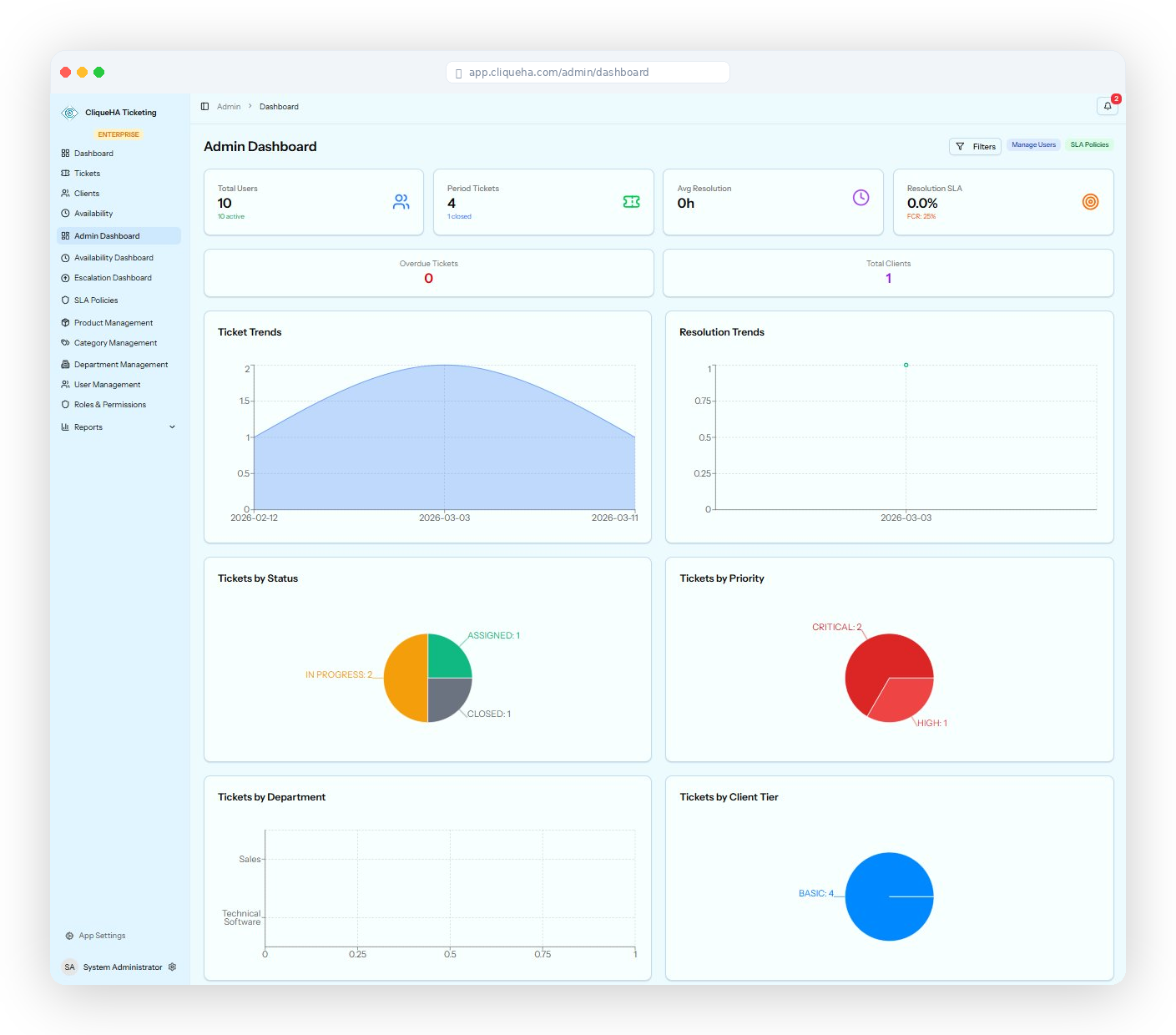The height and width of the screenshot is (1035, 1176).
Task: Click the SA user avatar
Action: tap(70, 967)
